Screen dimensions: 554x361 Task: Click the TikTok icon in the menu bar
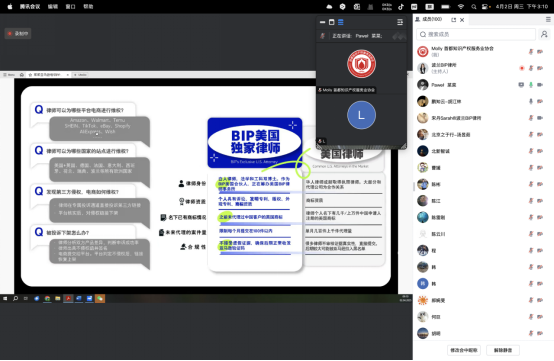click(x=401, y=6)
